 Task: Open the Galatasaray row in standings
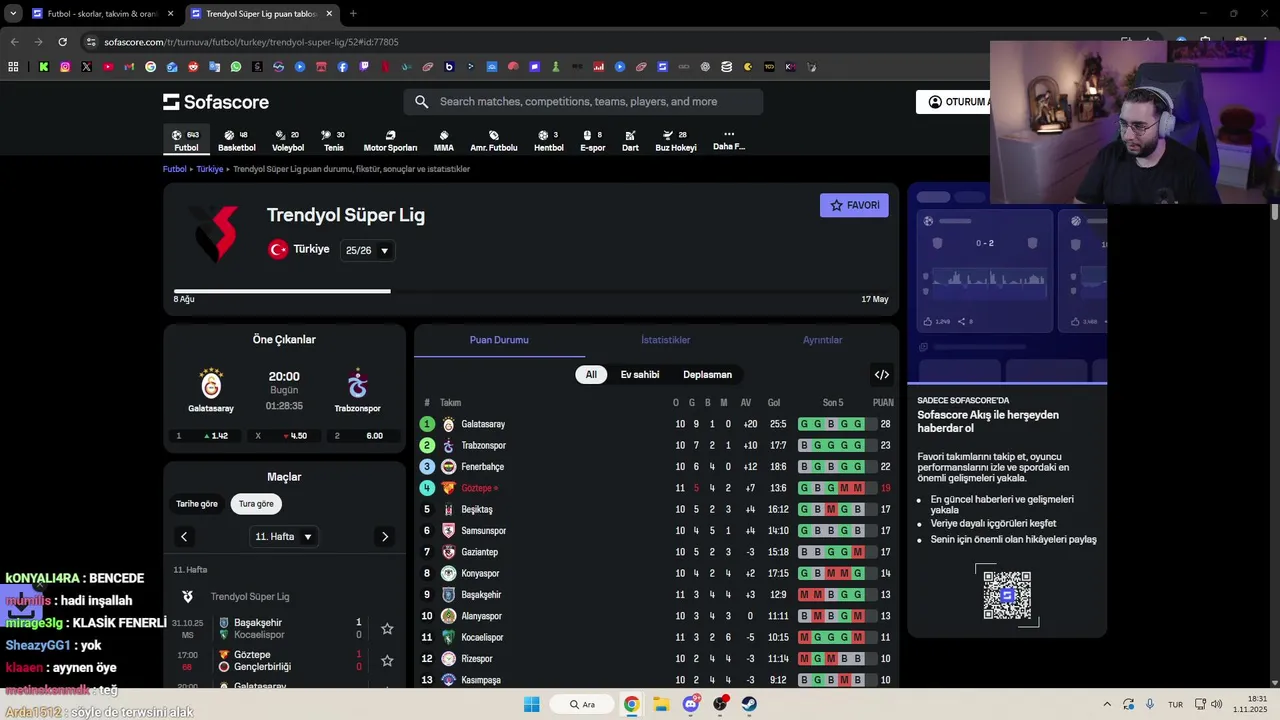tap(656, 424)
